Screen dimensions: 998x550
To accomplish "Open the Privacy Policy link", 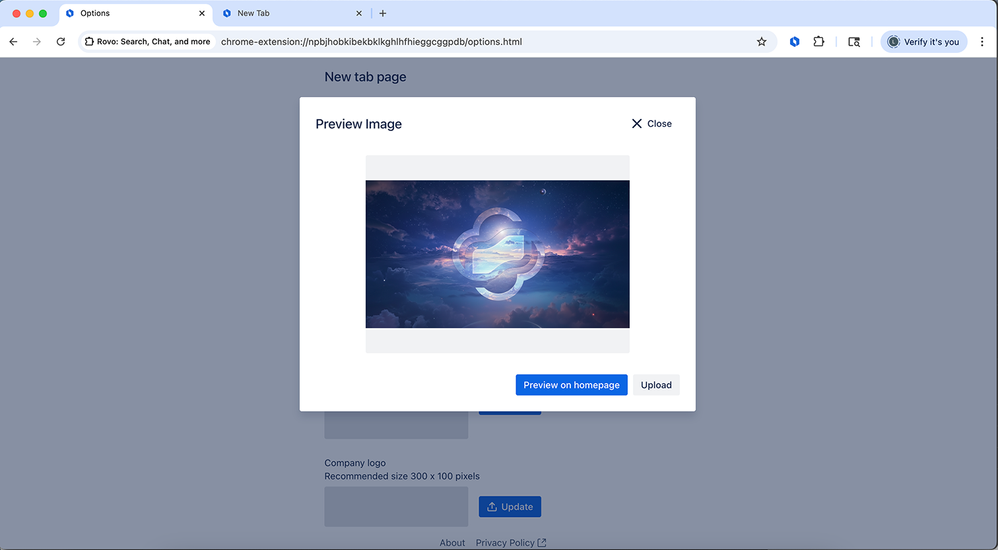I will tap(510, 542).
